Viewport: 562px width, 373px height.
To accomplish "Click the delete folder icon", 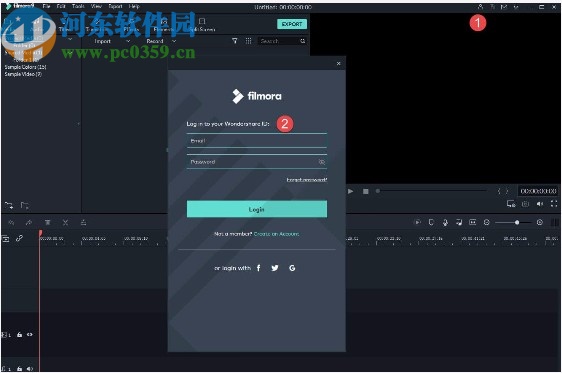I will click(x=24, y=205).
